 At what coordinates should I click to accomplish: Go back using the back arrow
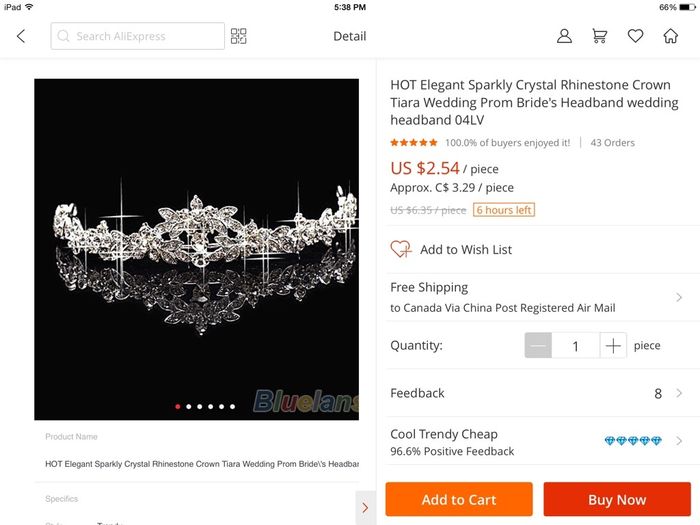(x=21, y=36)
